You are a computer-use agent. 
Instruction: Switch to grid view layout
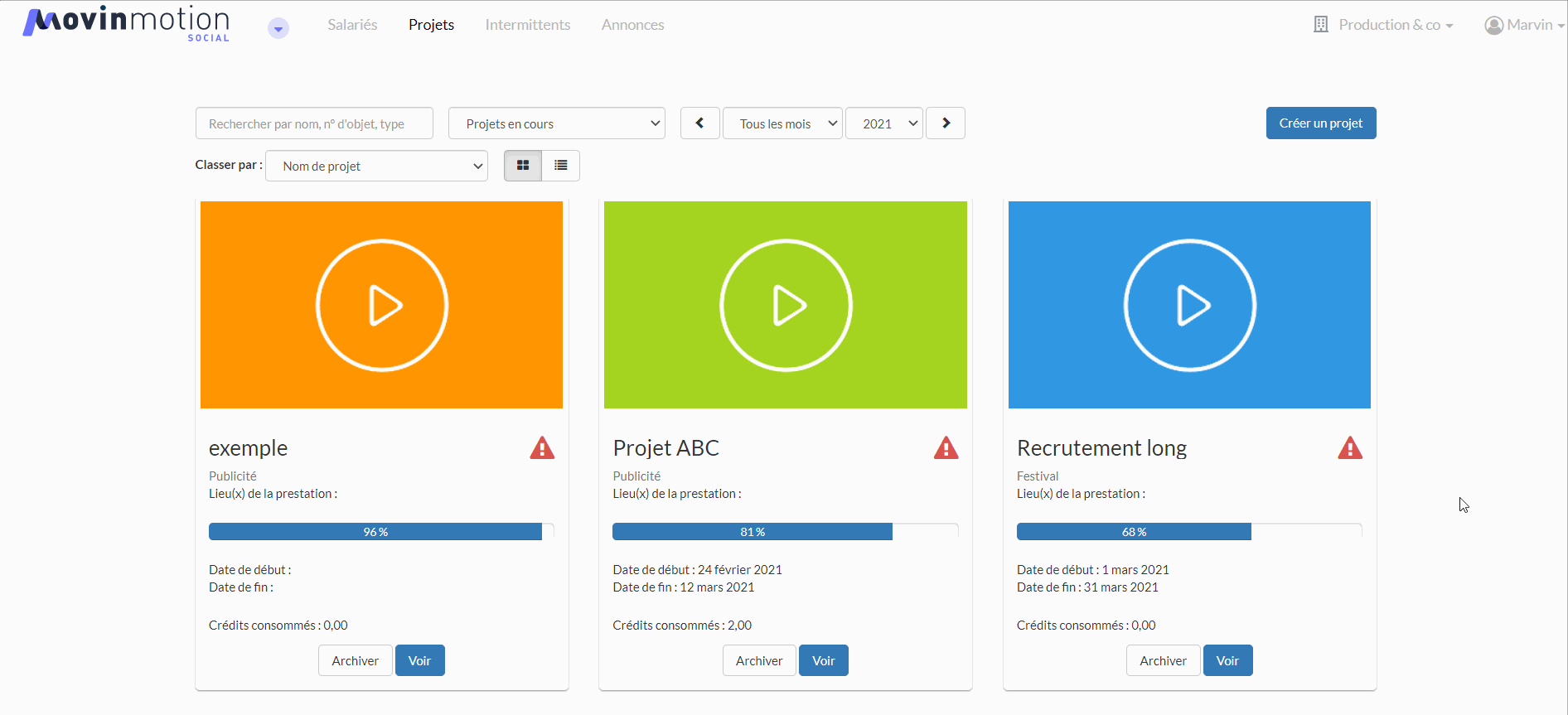523,166
